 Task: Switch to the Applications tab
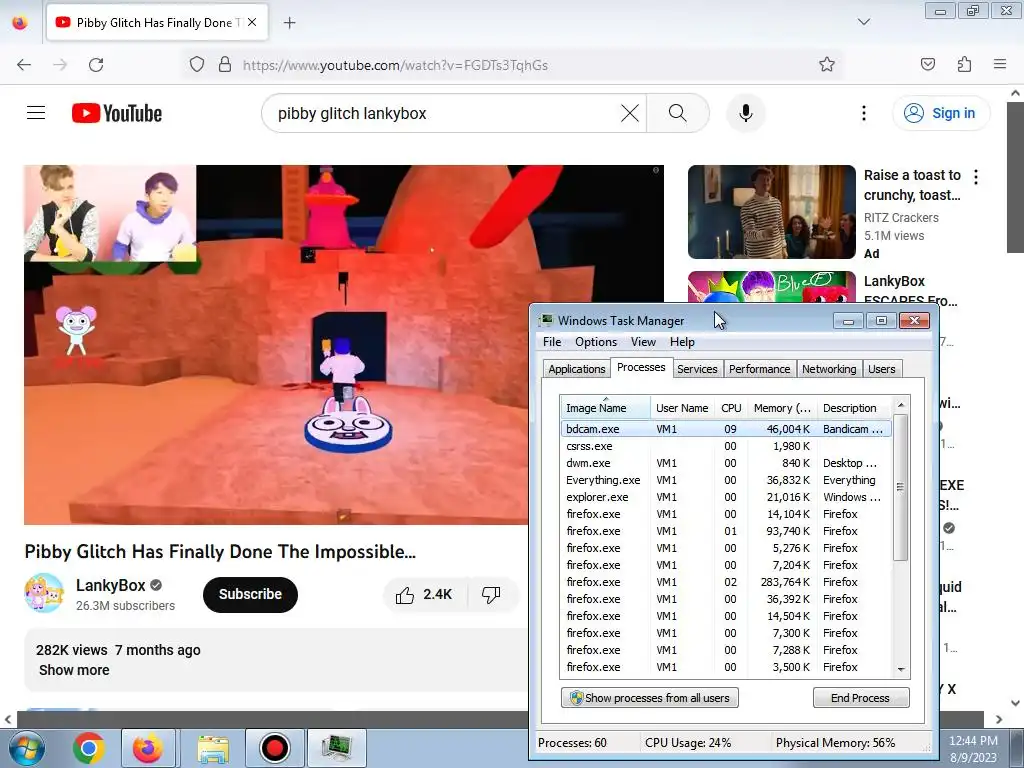pos(577,369)
